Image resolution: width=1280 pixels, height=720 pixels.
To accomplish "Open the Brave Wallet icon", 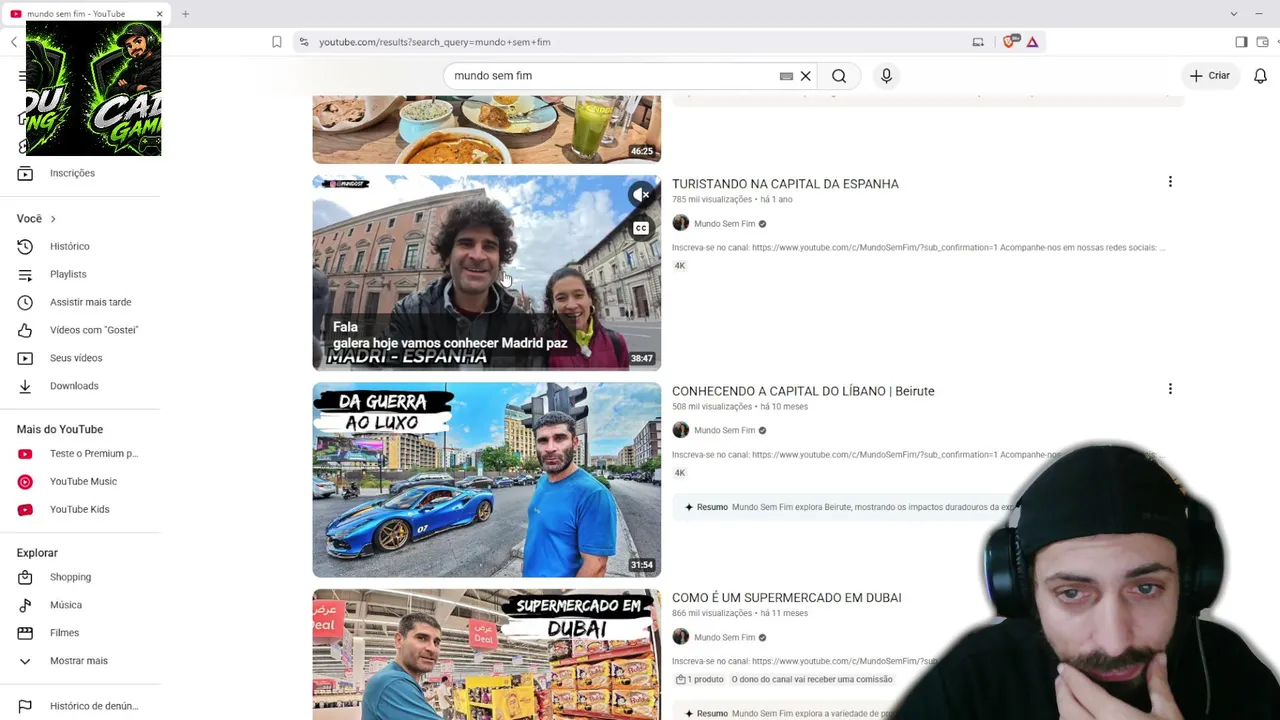I will tap(1263, 42).
